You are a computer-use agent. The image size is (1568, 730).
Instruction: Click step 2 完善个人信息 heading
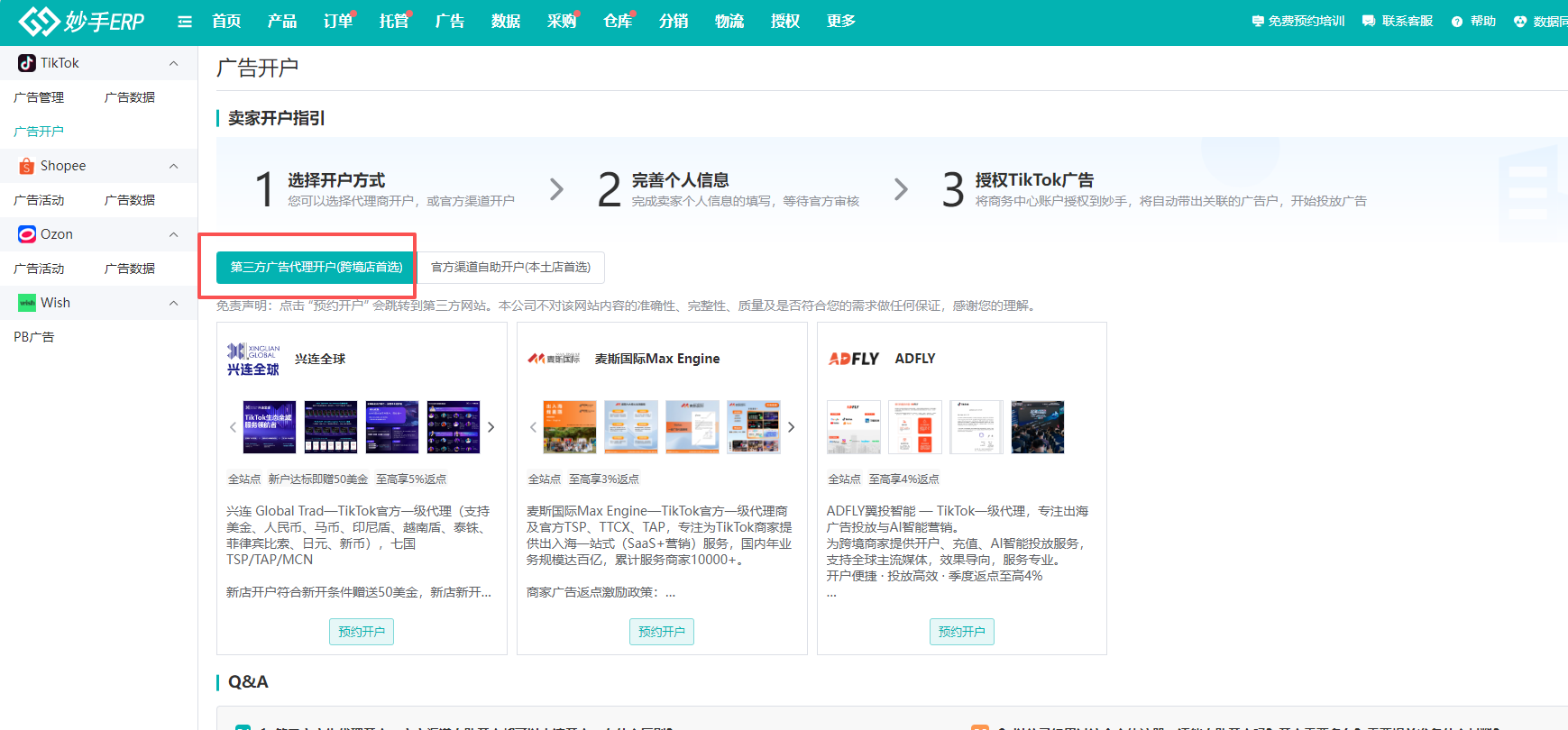pos(680,180)
